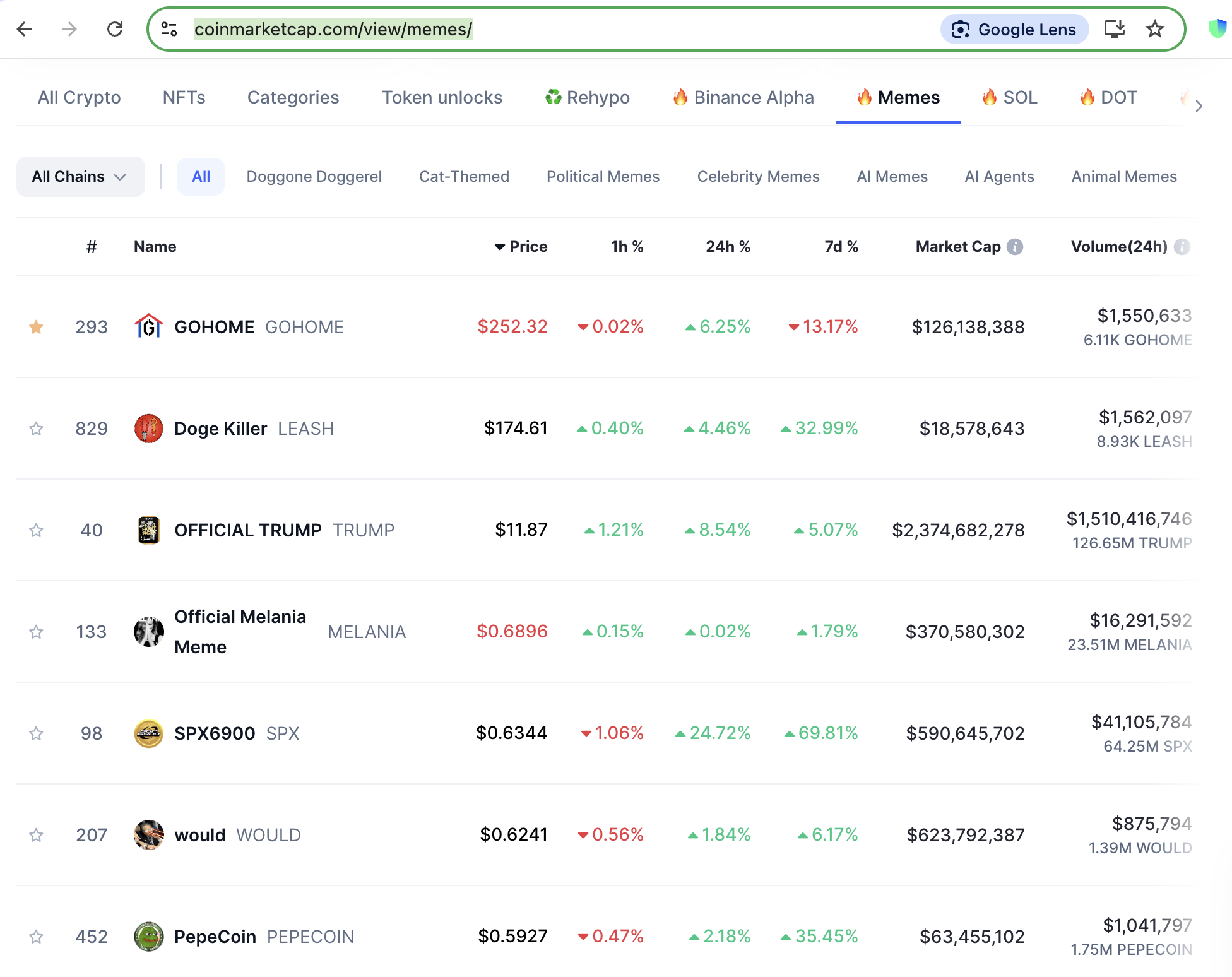1232x977 pixels.
Task: Filter by Political Memes
Action: tap(603, 177)
